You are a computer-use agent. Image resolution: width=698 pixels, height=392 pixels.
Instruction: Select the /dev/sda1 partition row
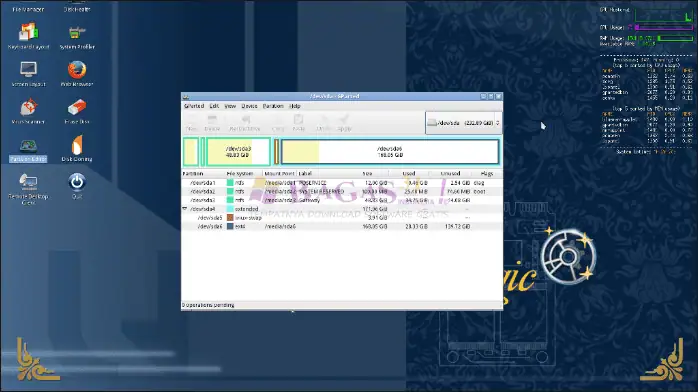[342, 183]
